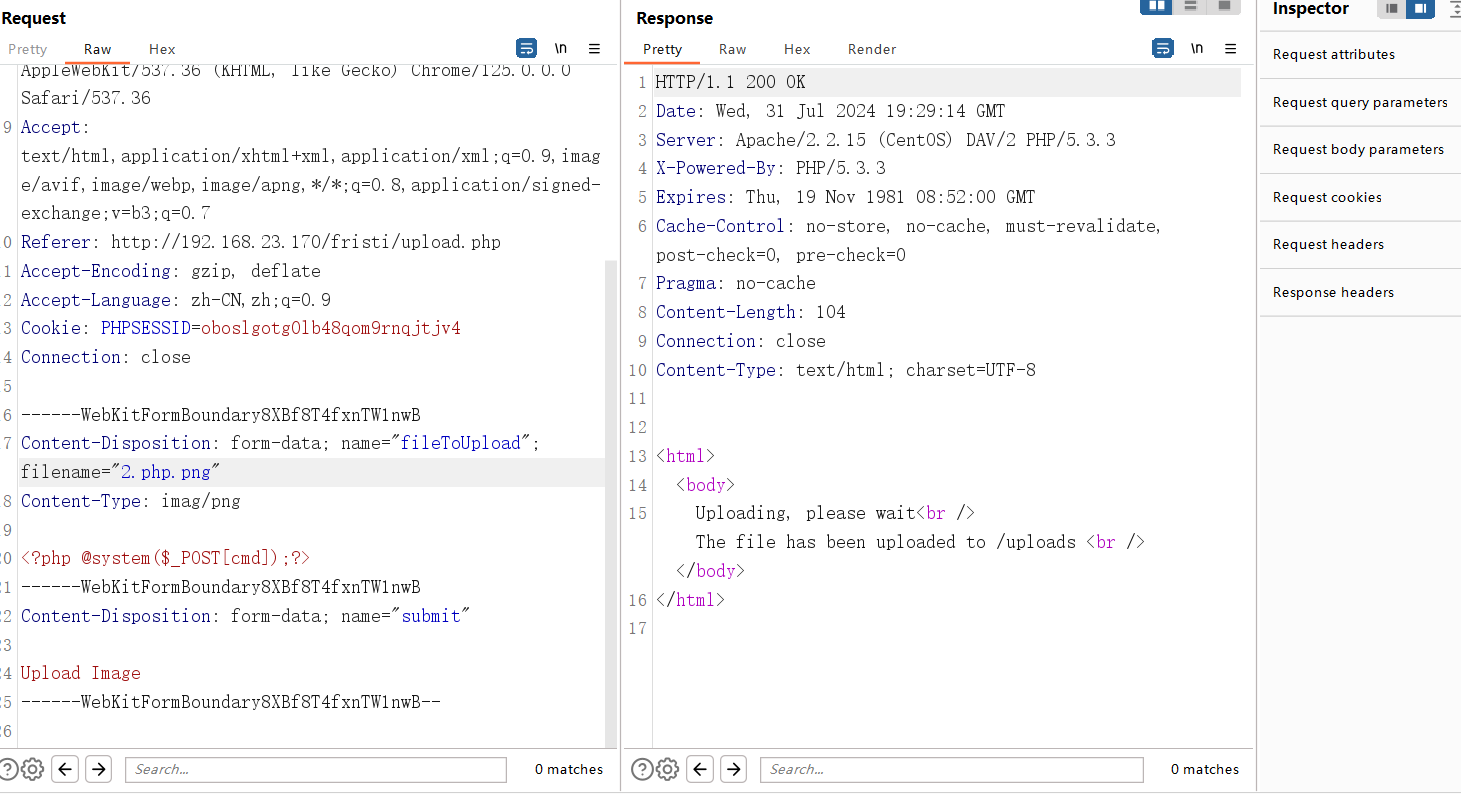Toggle non-printable \n characters in Request panel

click(561, 48)
